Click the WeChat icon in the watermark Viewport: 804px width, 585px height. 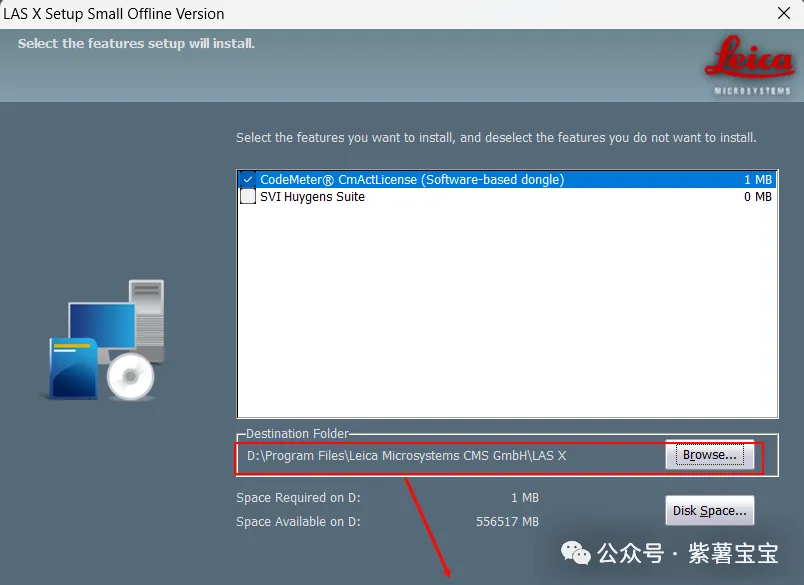click(575, 553)
